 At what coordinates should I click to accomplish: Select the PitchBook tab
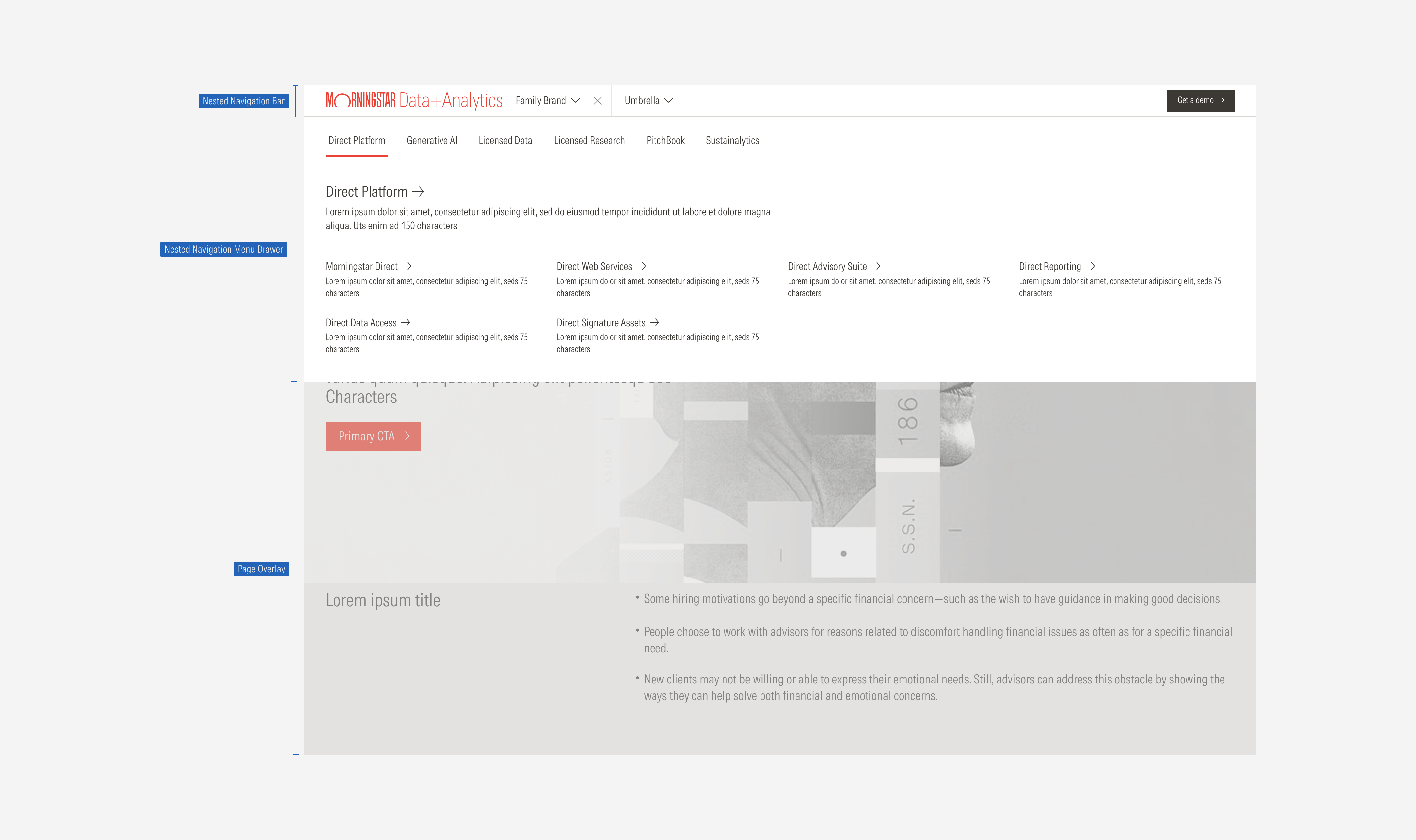coord(665,140)
